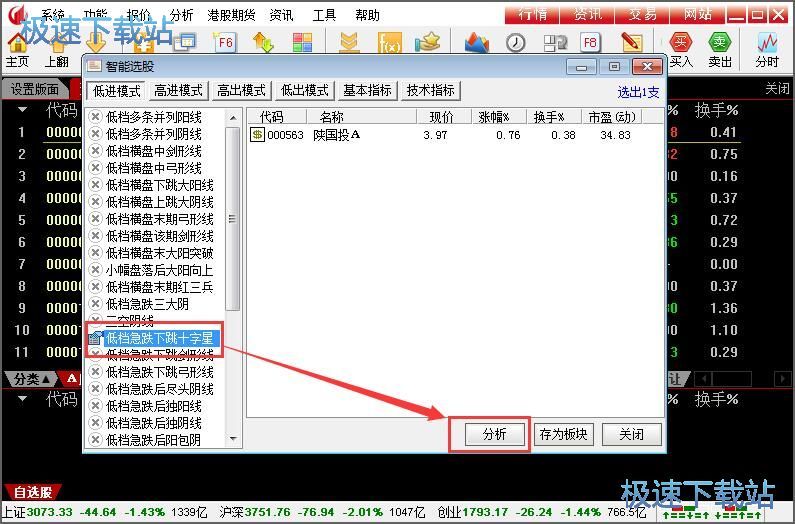Image resolution: width=795 pixels, height=524 pixels.
Task: Select 低档急跌后独阳线 in the list
Action: point(154,406)
